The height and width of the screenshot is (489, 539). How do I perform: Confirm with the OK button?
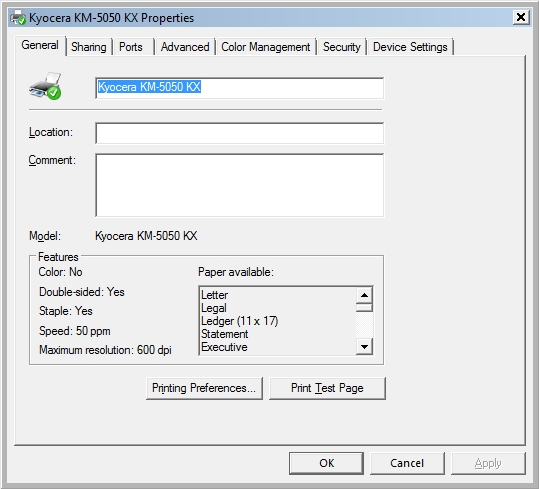pyautogui.click(x=326, y=463)
